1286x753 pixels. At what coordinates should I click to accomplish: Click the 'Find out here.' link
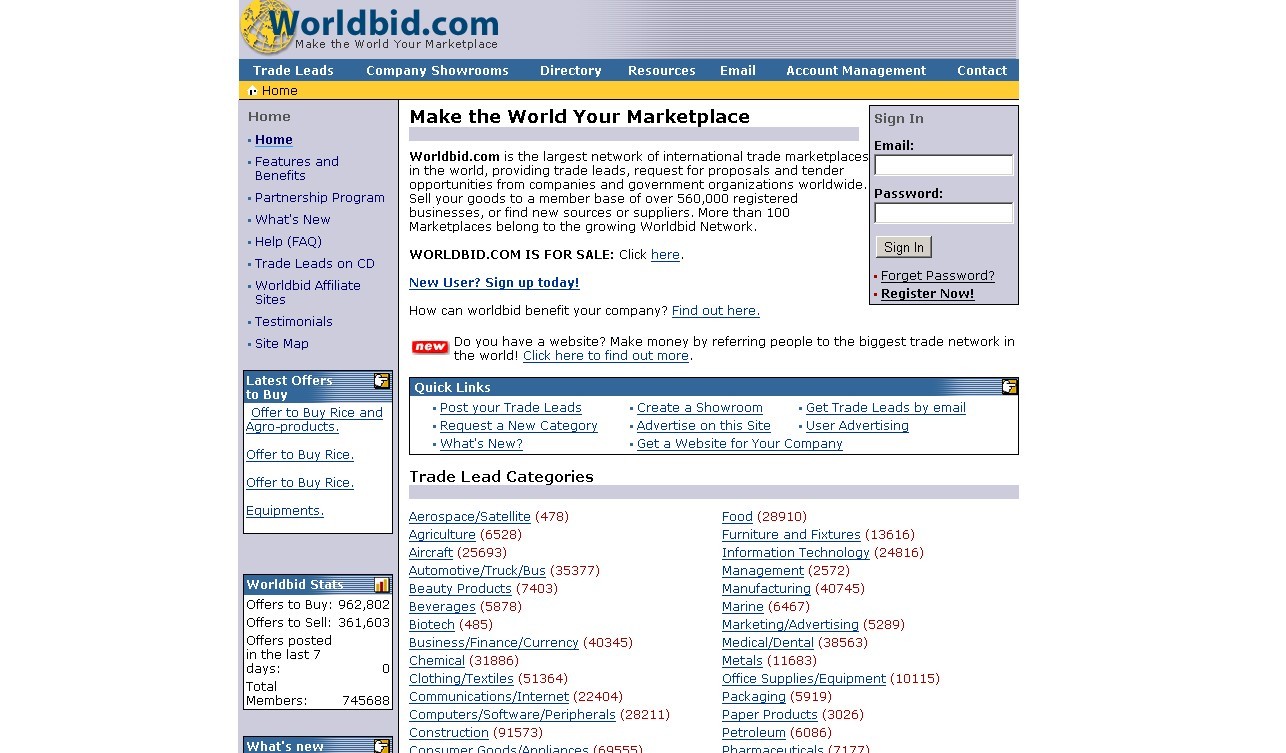point(716,311)
